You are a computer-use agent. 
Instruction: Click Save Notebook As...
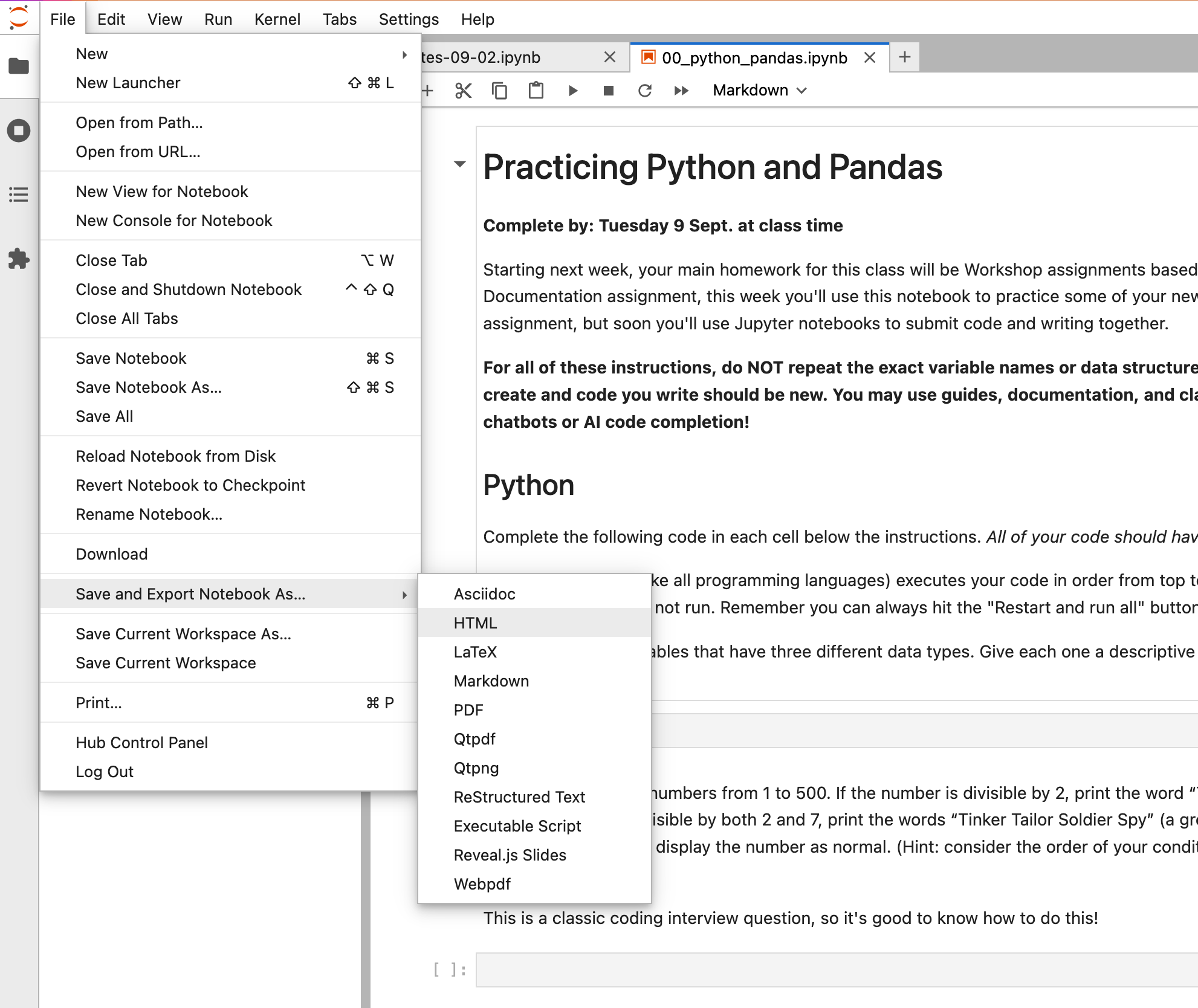[230, 387]
